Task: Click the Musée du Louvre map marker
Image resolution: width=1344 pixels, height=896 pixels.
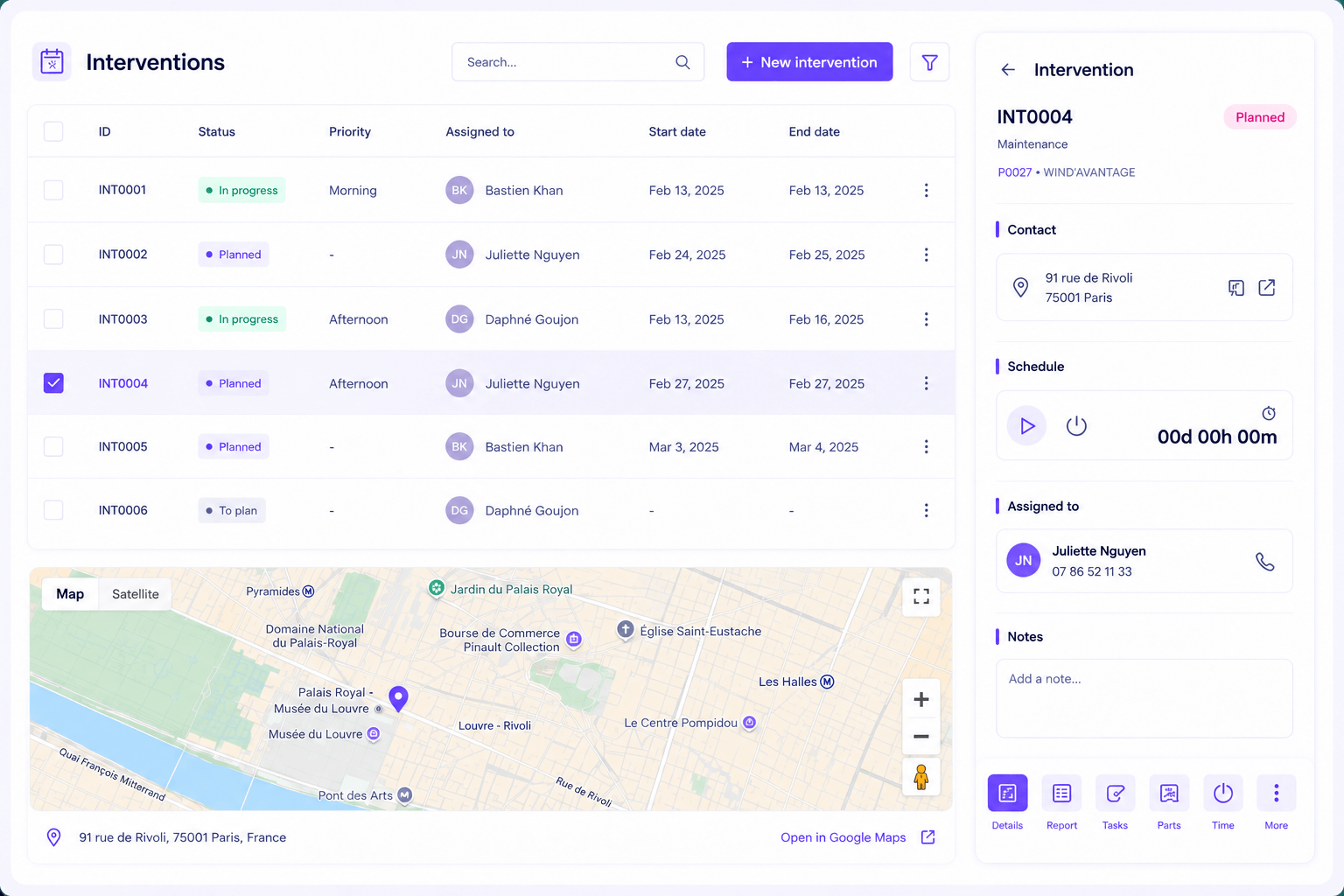Action: click(374, 734)
